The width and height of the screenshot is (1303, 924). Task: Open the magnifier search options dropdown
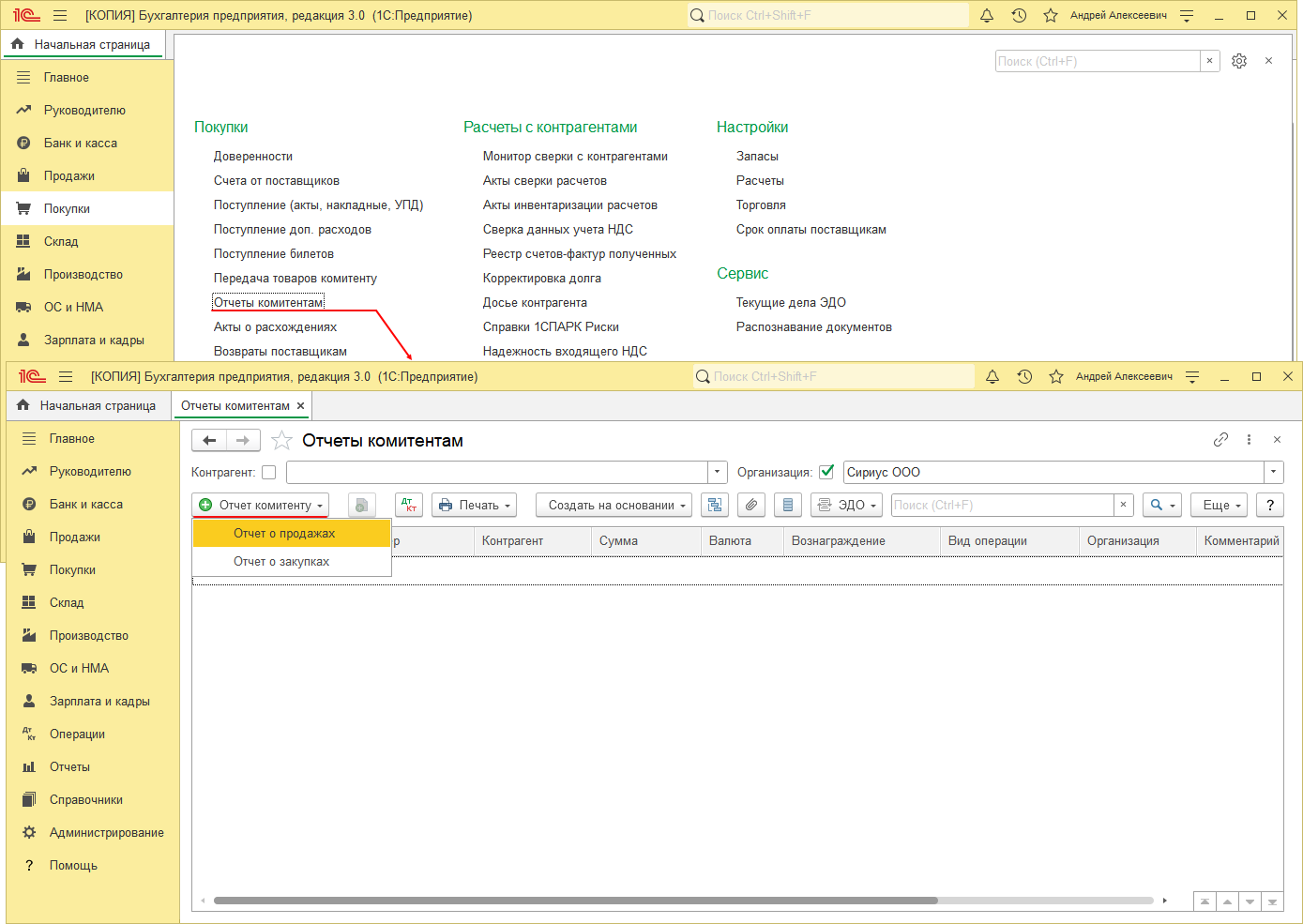(1162, 505)
